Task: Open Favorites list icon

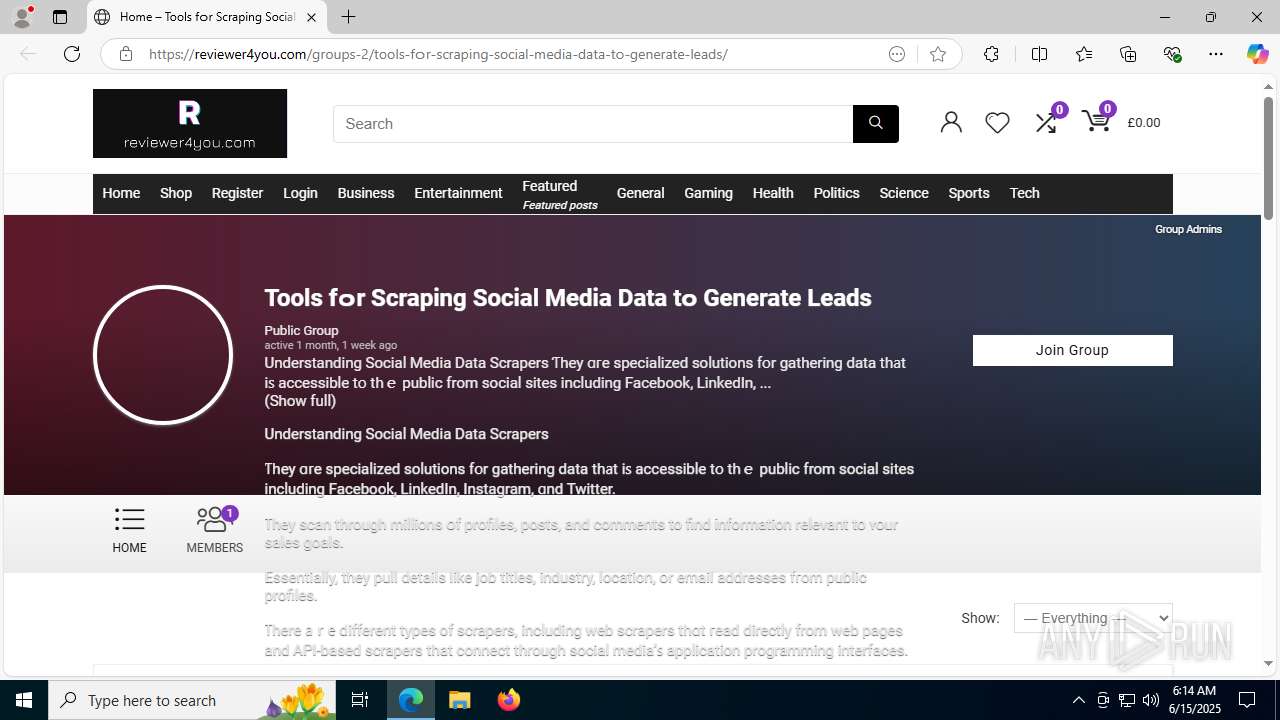Action: click(x=1084, y=54)
